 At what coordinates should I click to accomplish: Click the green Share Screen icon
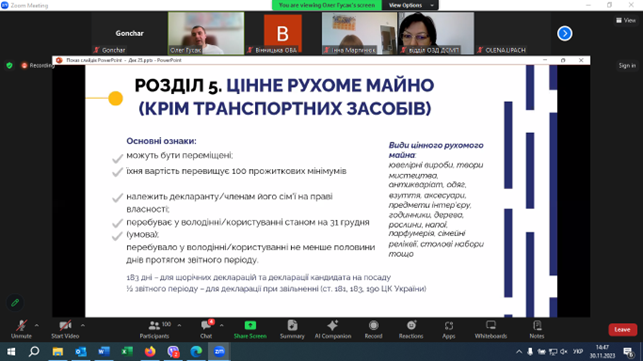point(250,326)
